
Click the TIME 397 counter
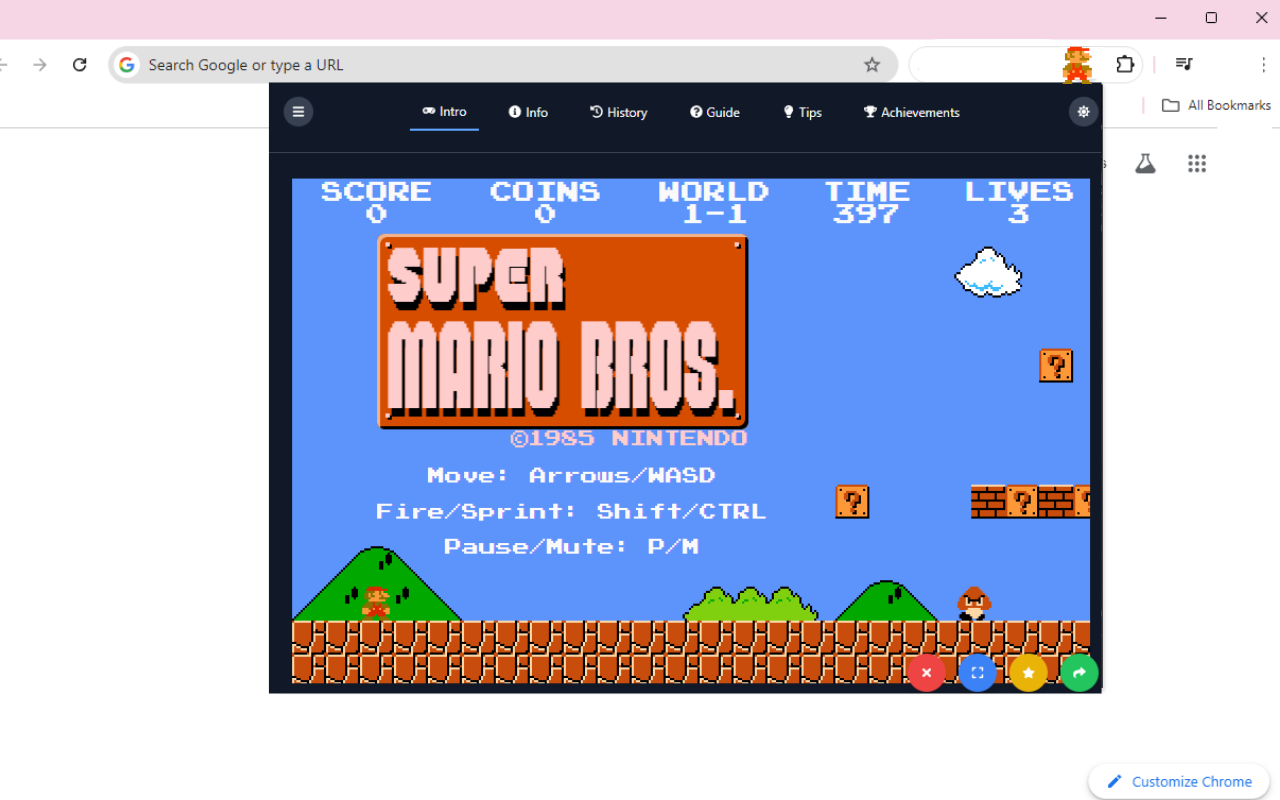(867, 202)
